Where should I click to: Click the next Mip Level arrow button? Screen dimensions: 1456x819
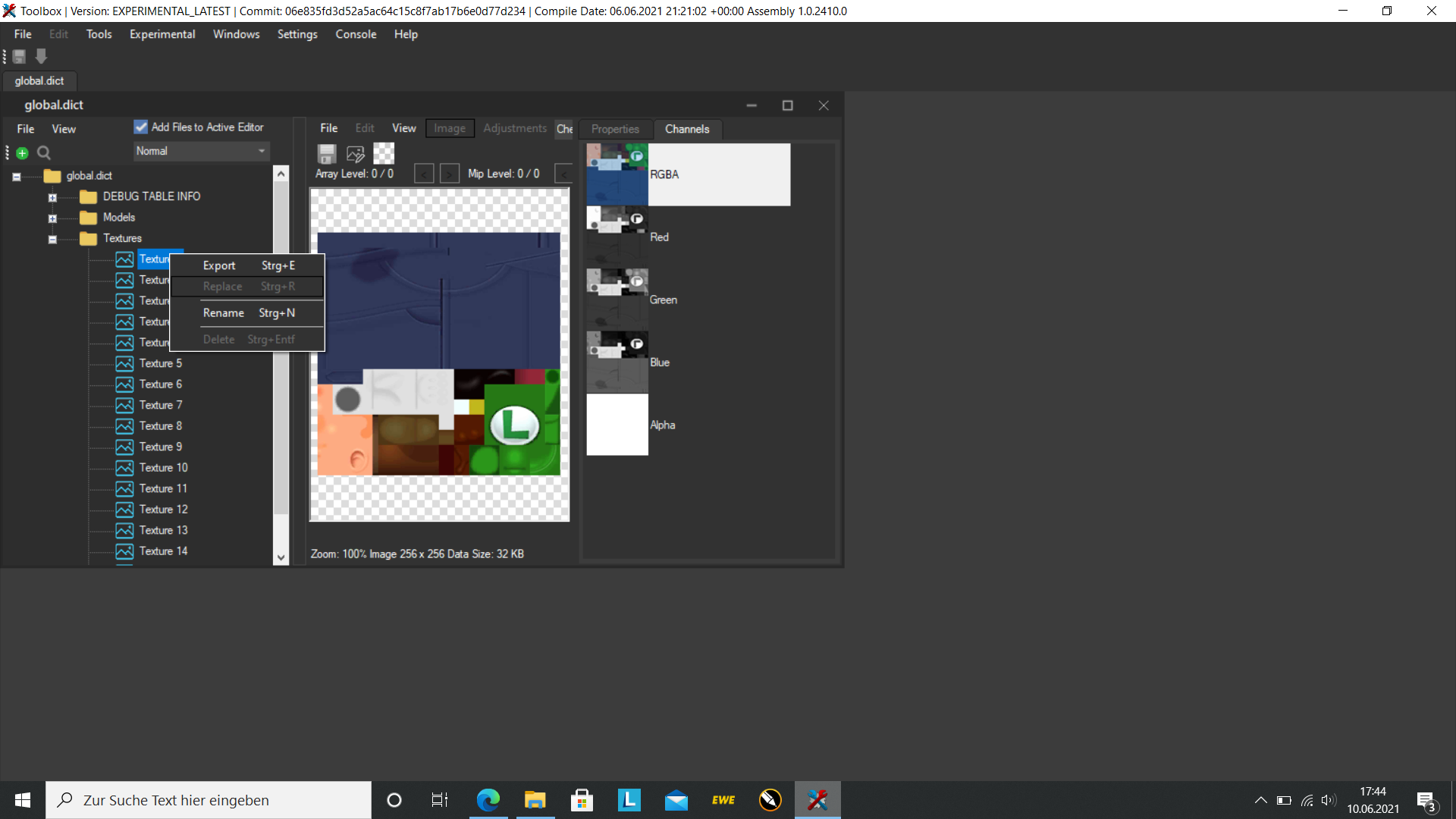click(450, 174)
